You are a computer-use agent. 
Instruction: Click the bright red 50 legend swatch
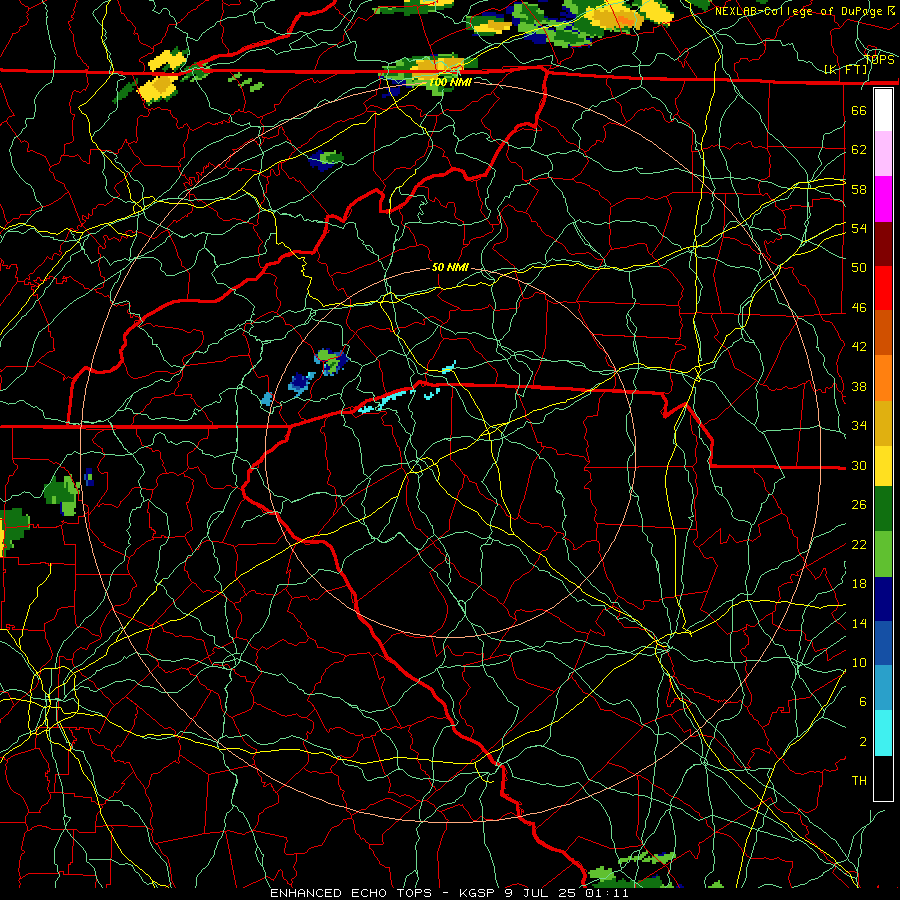point(883,288)
